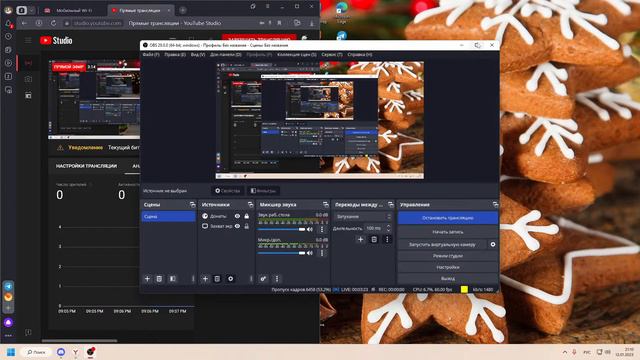
Task: Open browser profile dropdown arrow
Action: 31,10
